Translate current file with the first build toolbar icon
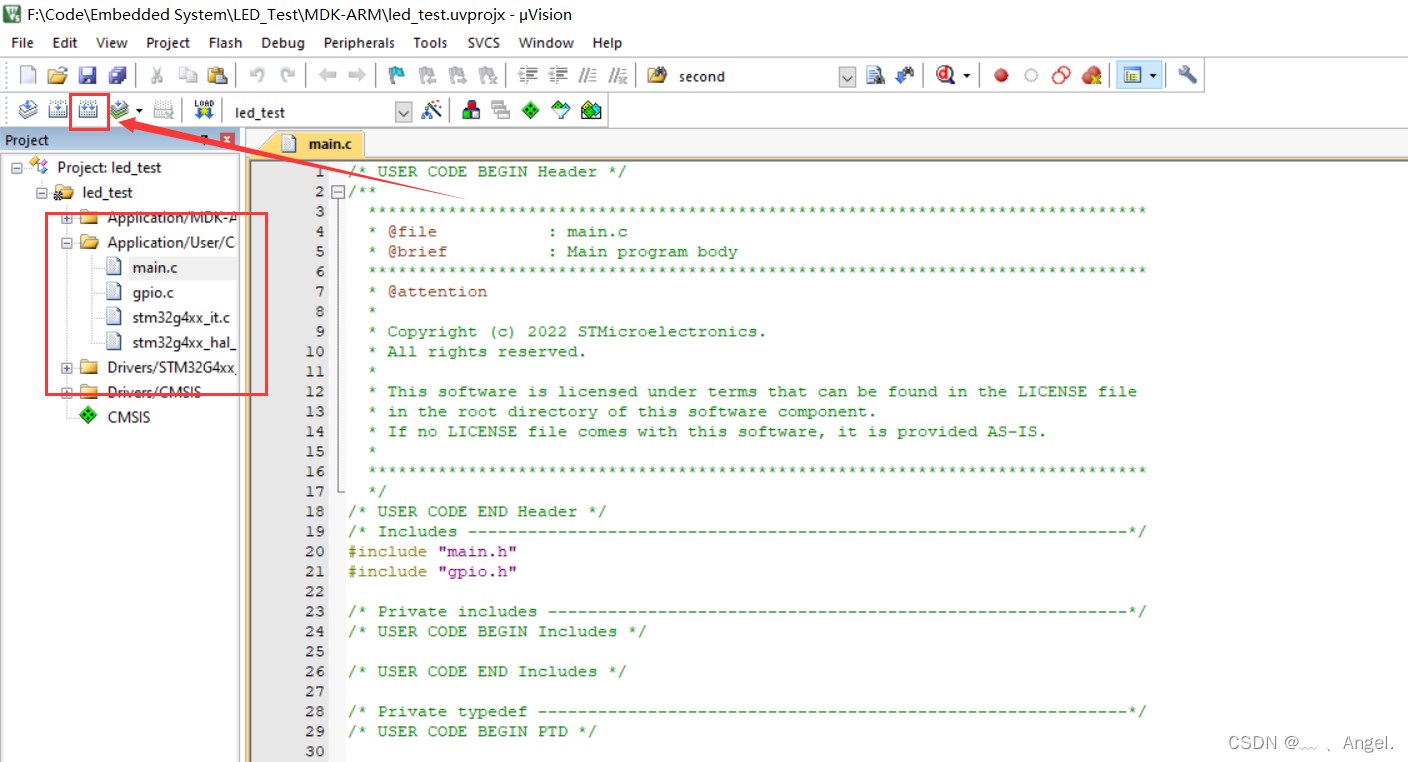This screenshot has width=1408, height=762. coord(28,111)
